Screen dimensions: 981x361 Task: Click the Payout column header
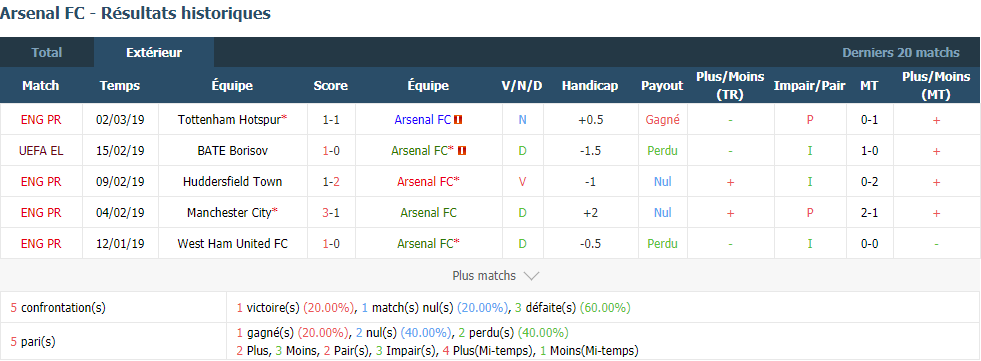click(662, 86)
